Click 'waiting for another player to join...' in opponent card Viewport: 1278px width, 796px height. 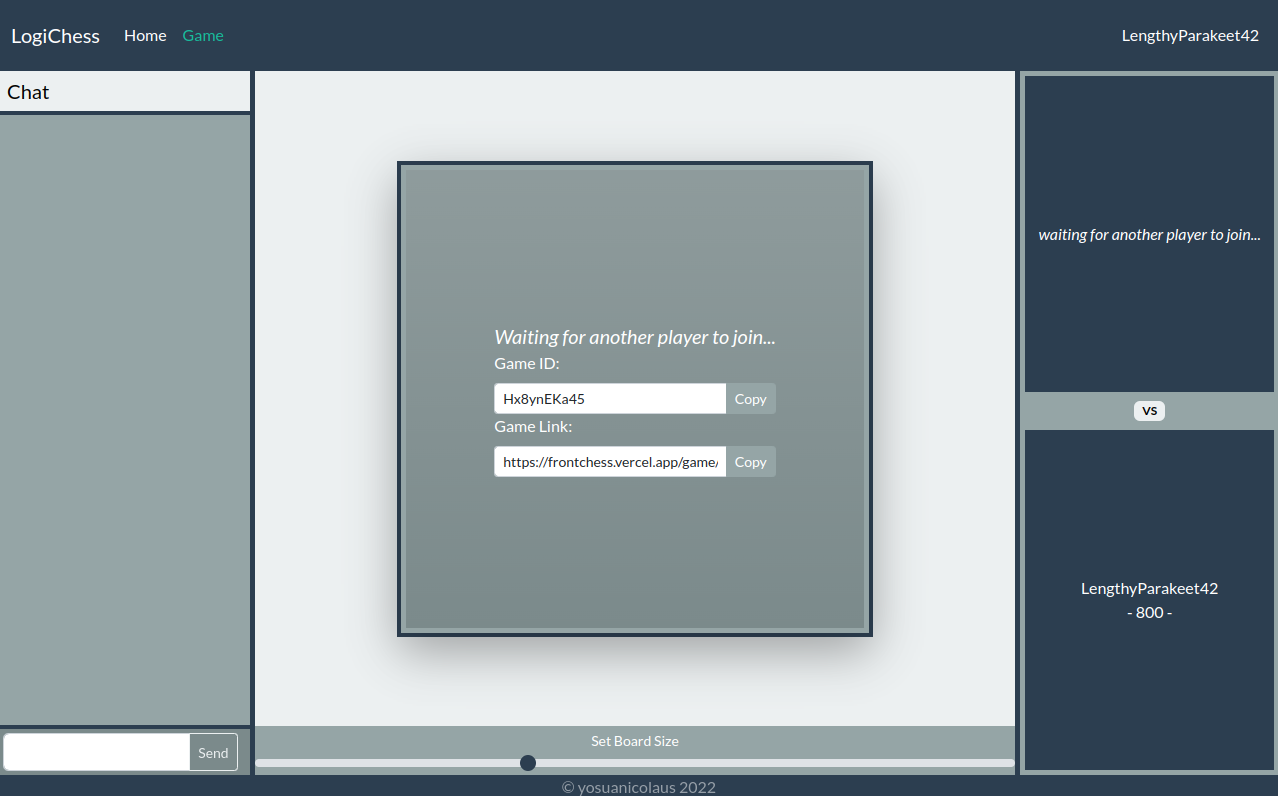1149,235
